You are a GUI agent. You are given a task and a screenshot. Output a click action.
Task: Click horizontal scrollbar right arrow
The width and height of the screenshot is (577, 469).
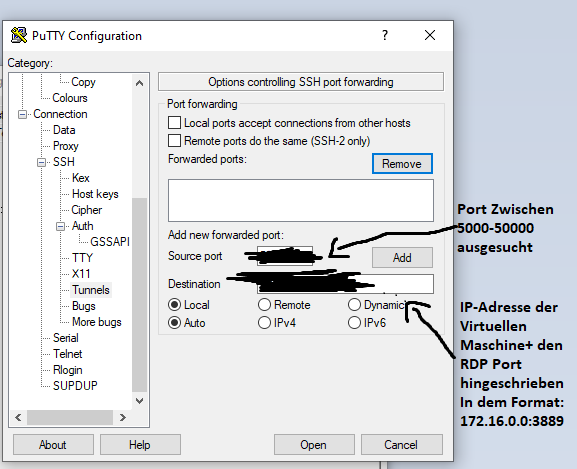pos(123,417)
